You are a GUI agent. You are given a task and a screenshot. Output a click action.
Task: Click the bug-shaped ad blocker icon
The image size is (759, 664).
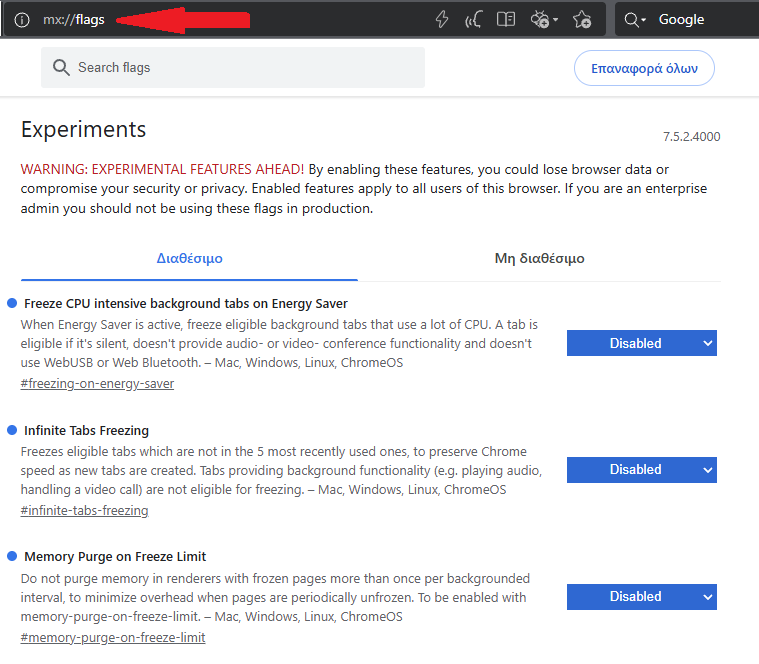[x=541, y=20]
